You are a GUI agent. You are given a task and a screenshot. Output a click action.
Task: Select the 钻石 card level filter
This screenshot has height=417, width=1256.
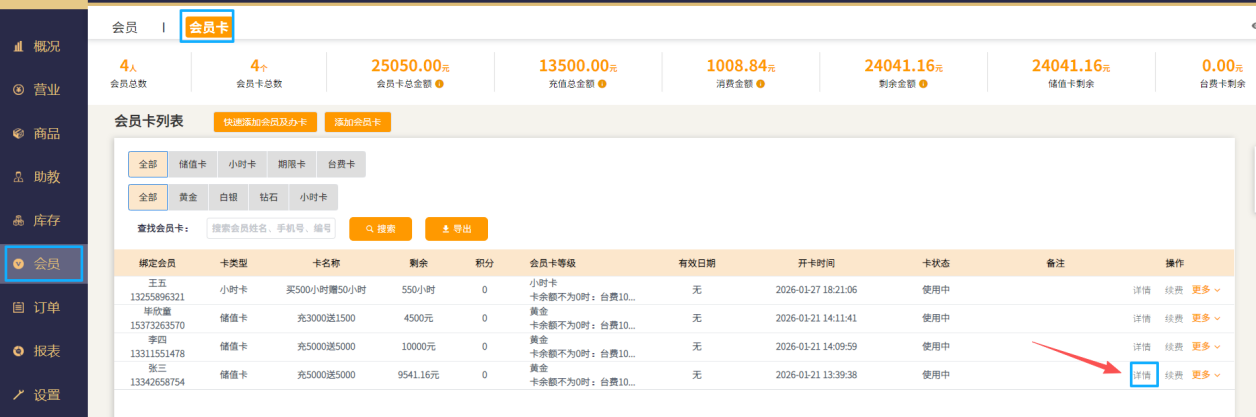click(x=268, y=197)
